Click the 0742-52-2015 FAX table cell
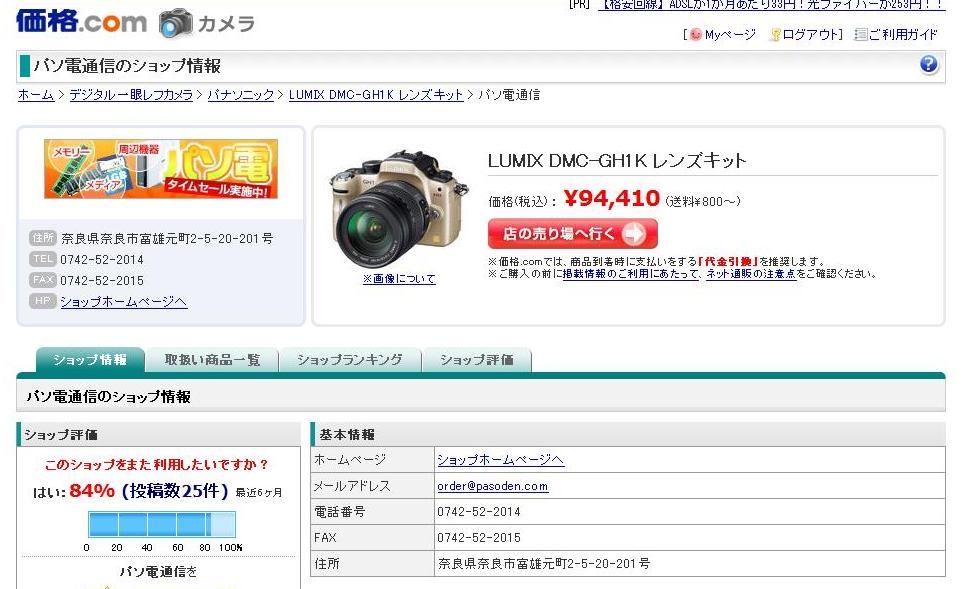The height and width of the screenshot is (589, 968). [x=690, y=538]
